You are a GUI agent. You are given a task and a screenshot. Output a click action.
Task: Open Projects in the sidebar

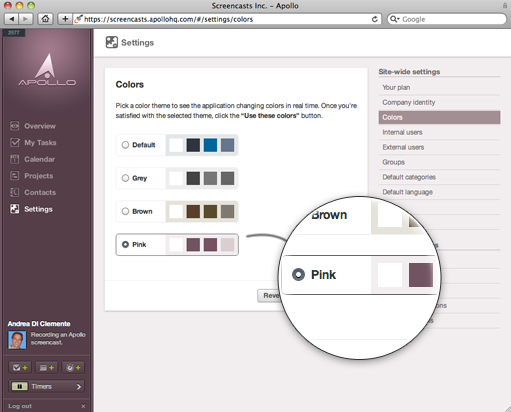click(x=39, y=176)
